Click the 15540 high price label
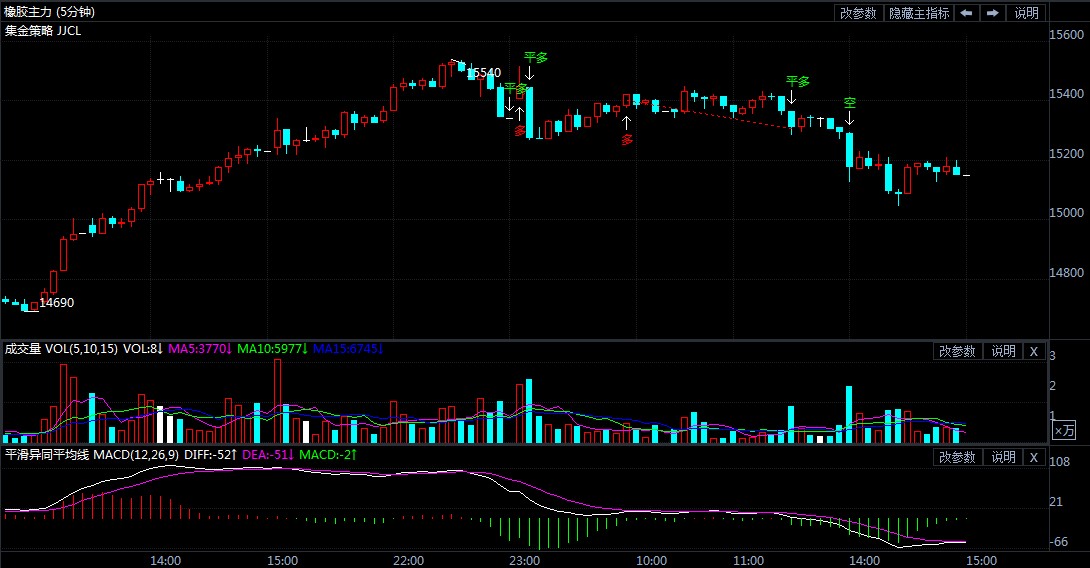 pyautogui.click(x=484, y=73)
